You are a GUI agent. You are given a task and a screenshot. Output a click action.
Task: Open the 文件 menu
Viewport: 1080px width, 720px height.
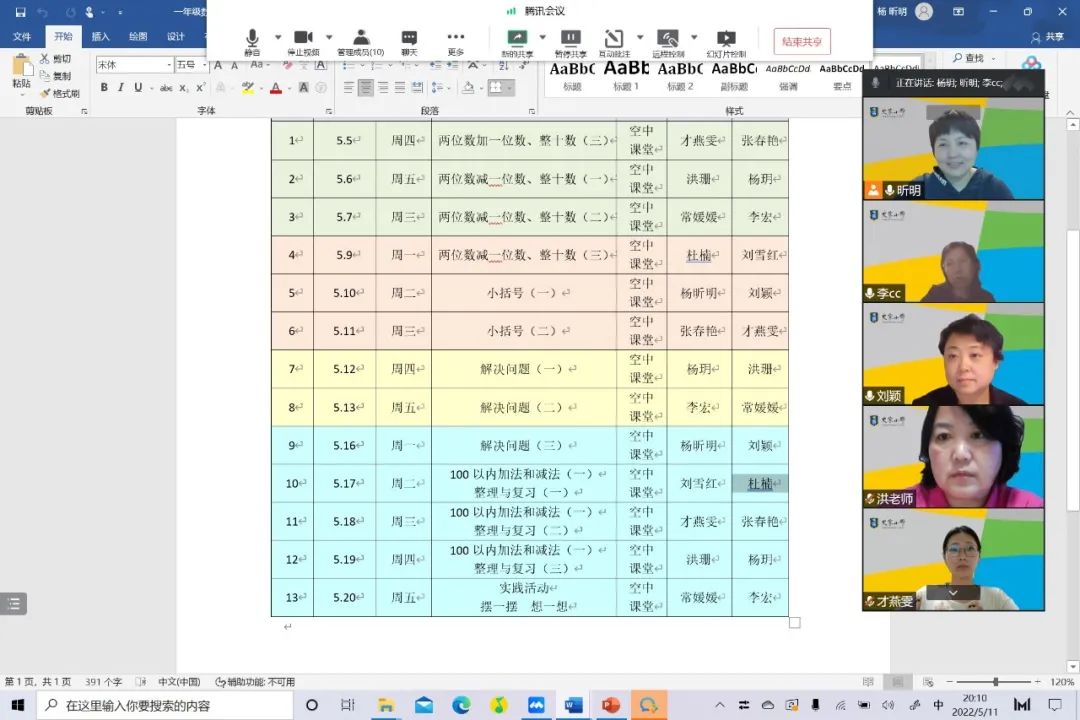22,37
